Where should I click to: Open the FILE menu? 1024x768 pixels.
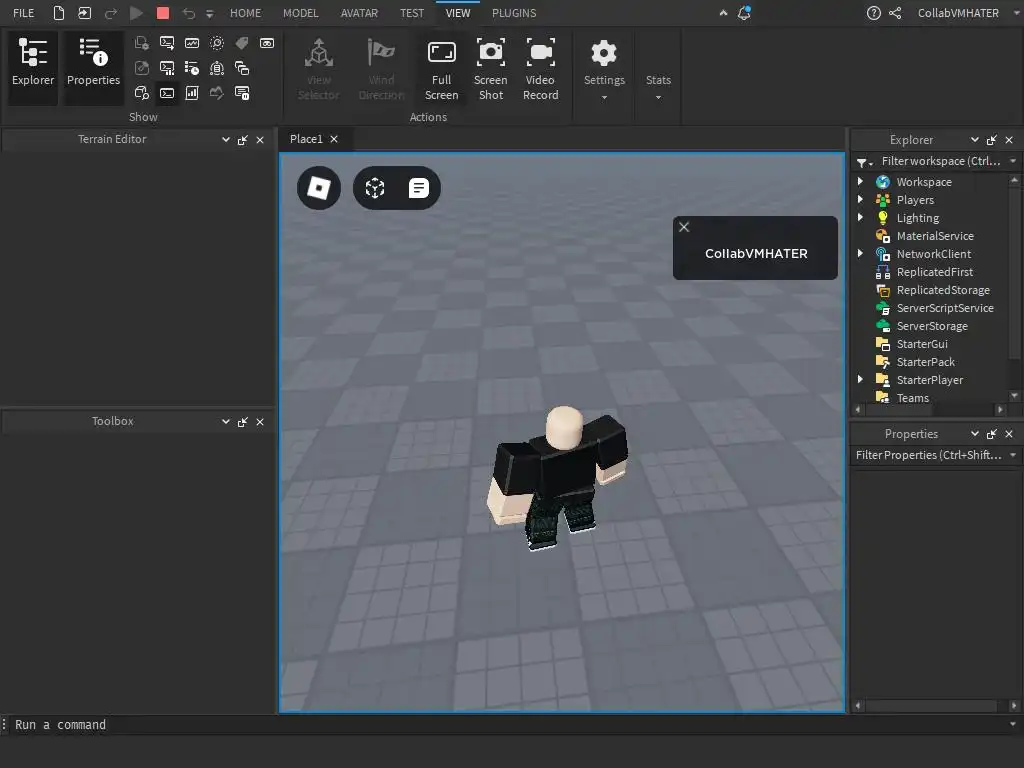click(24, 13)
